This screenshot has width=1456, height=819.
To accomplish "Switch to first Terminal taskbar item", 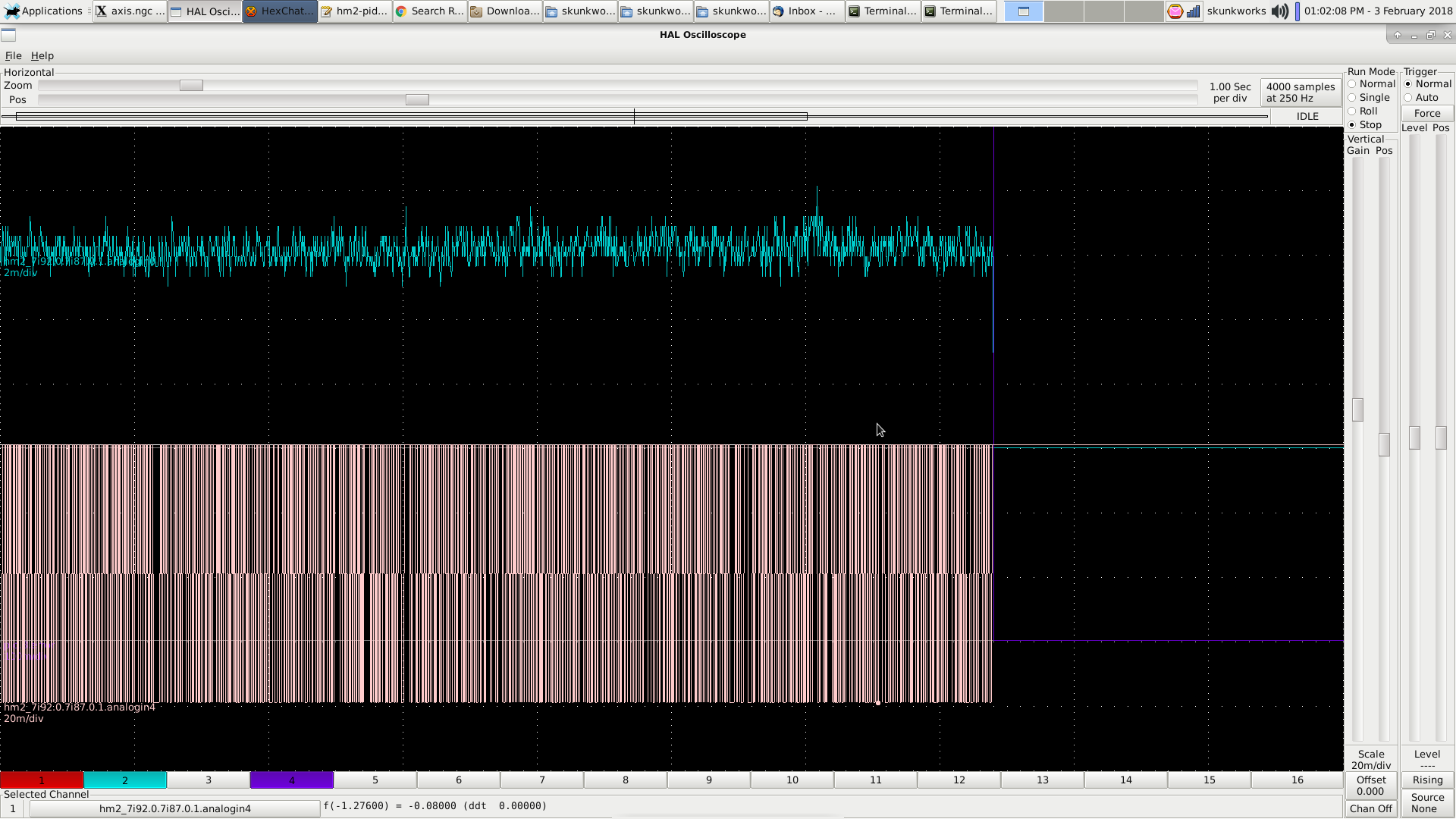I will coord(883,11).
